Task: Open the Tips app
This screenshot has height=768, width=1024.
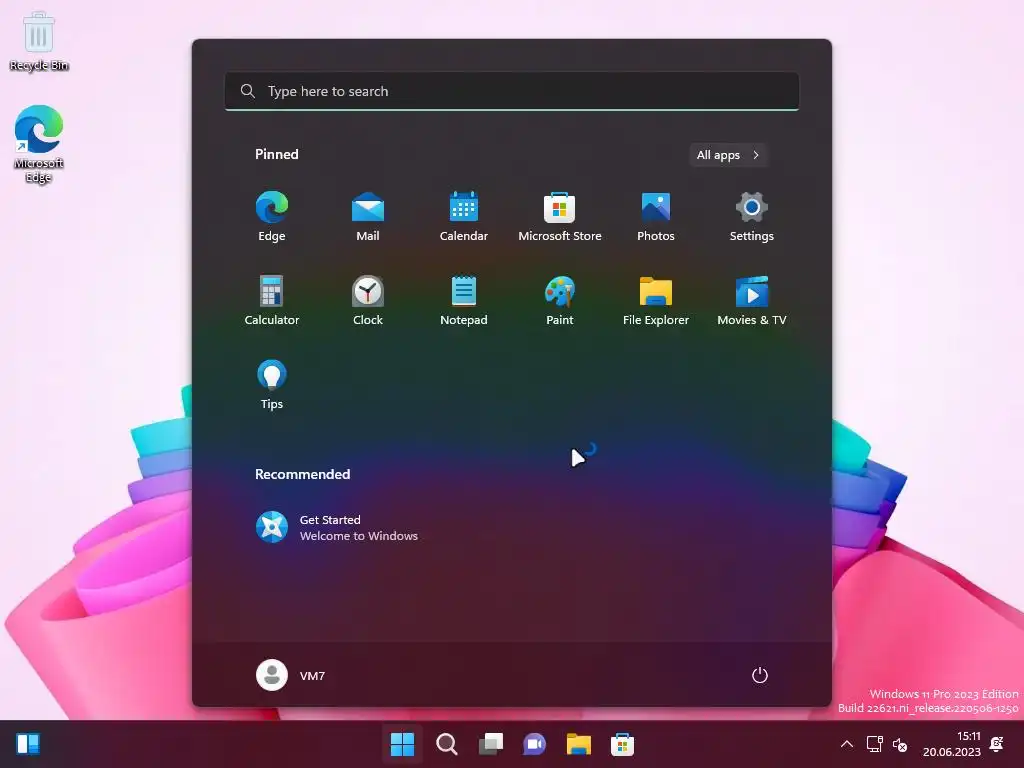Action: tap(272, 385)
